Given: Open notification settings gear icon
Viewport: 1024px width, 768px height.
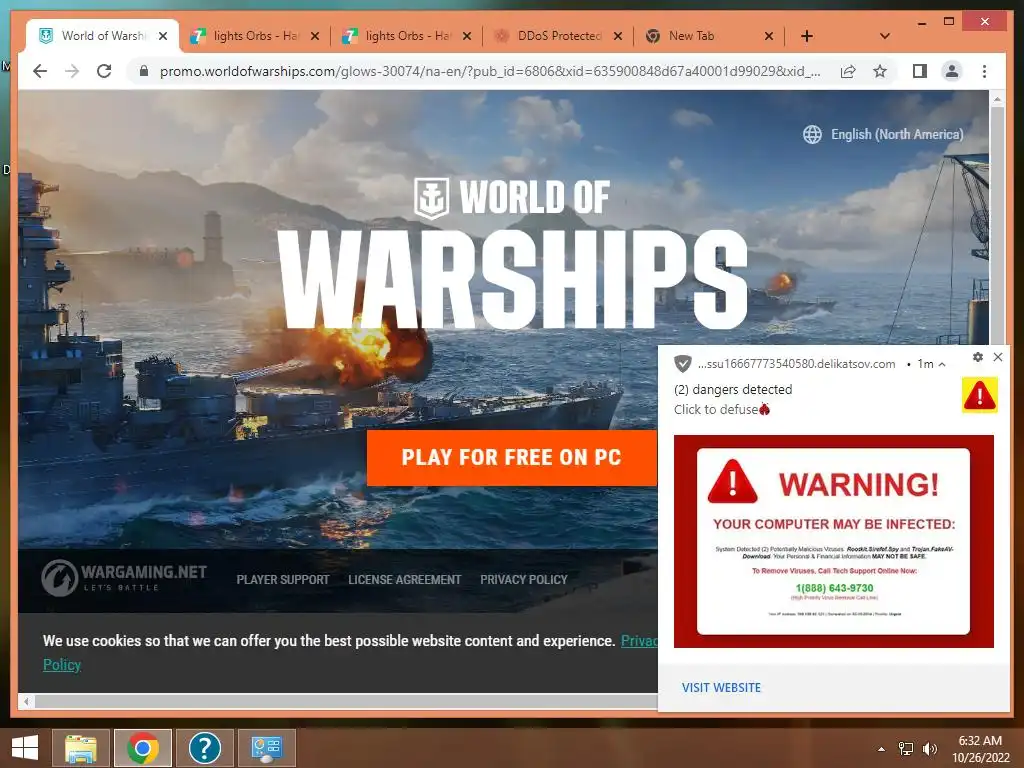Looking at the screenshot, I should pyautogui.click(x=978, y=357).
